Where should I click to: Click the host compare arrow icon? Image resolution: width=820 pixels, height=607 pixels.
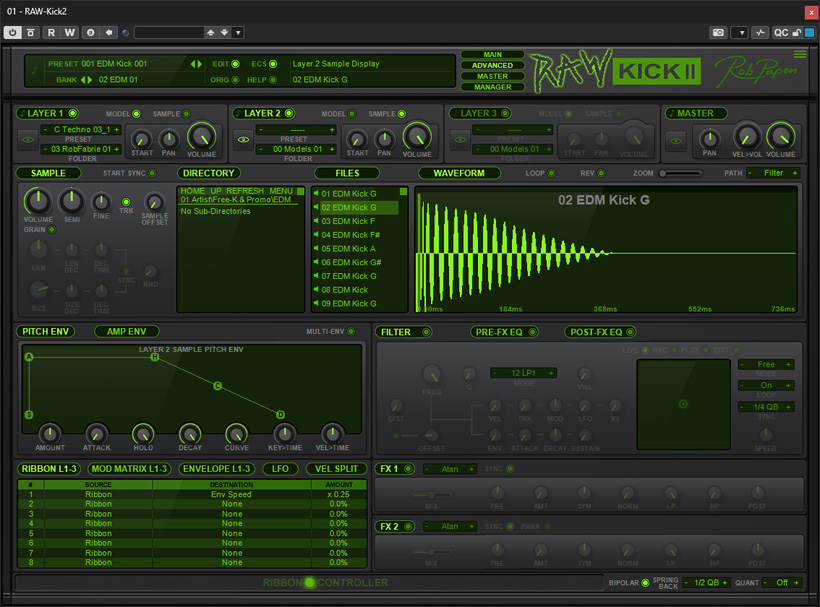(109, 32)
